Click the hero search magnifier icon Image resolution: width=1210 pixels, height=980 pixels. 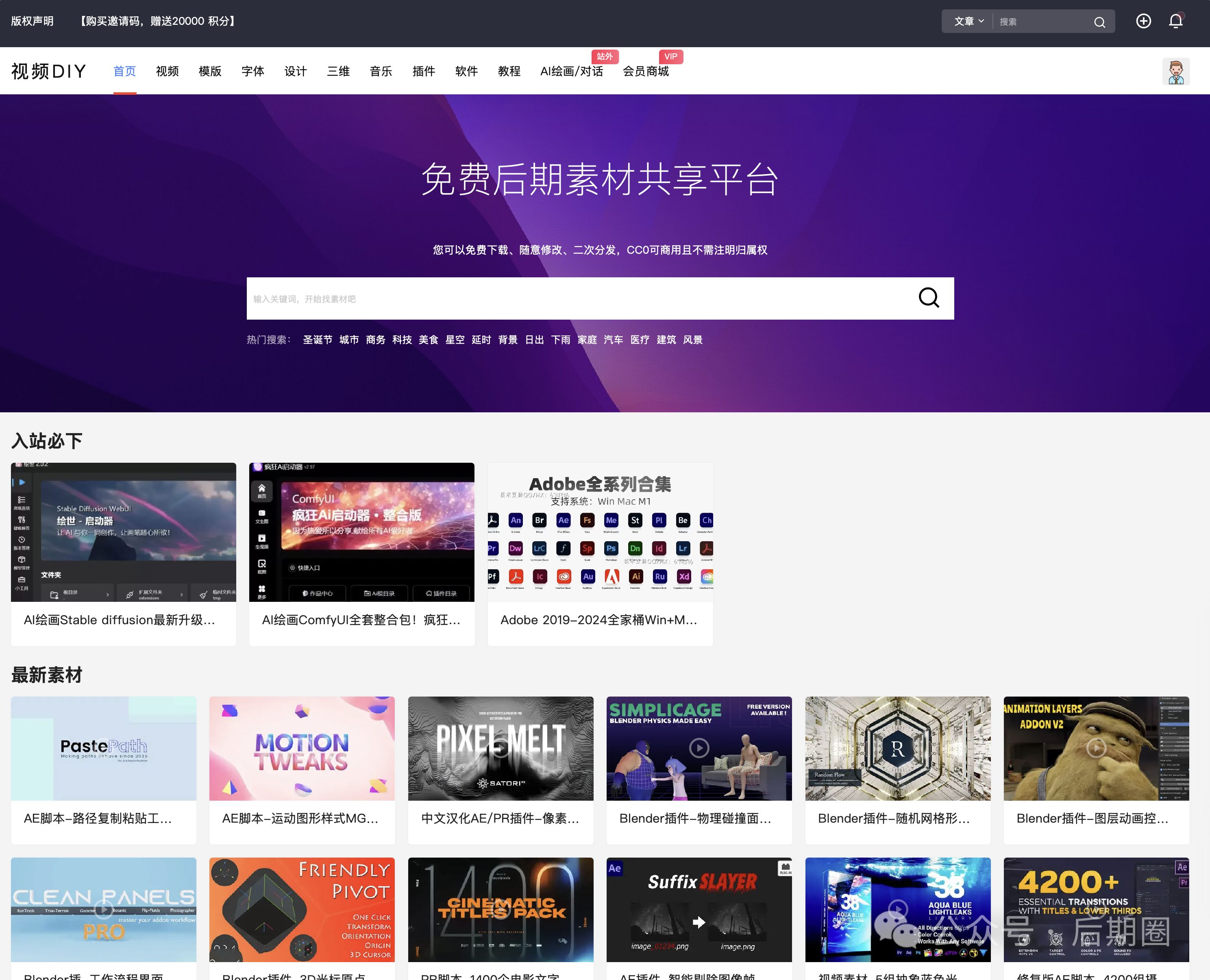928,298
